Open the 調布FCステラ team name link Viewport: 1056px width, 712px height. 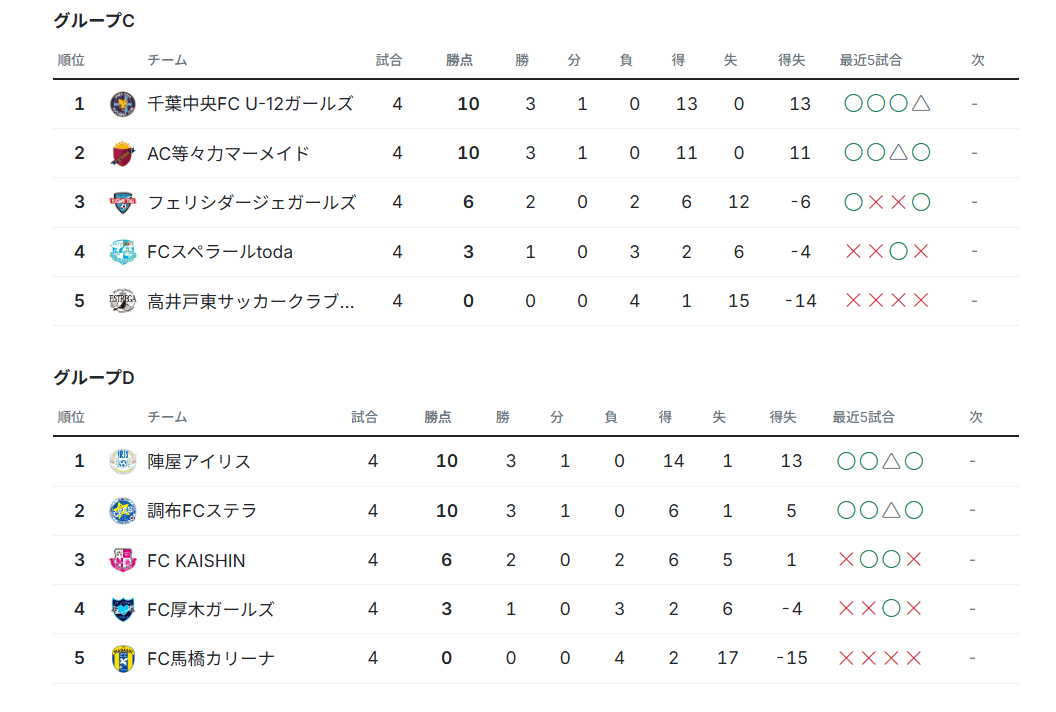pos(202,511)
